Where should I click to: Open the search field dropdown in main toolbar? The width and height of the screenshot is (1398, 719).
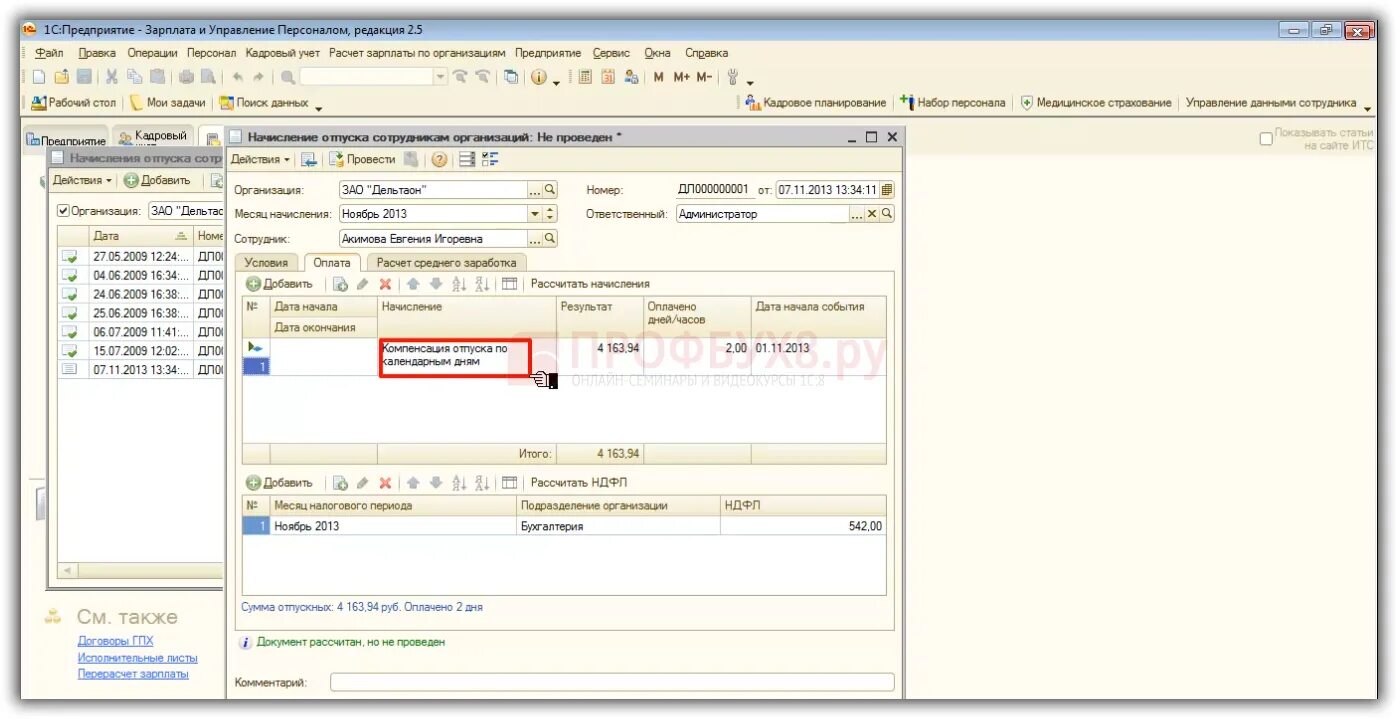click(440, 77)
